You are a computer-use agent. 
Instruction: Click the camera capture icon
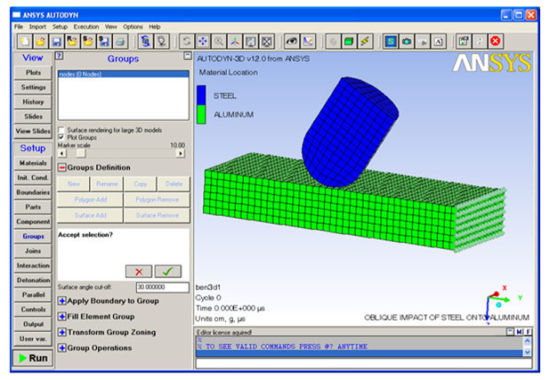[x=407, y=41]
